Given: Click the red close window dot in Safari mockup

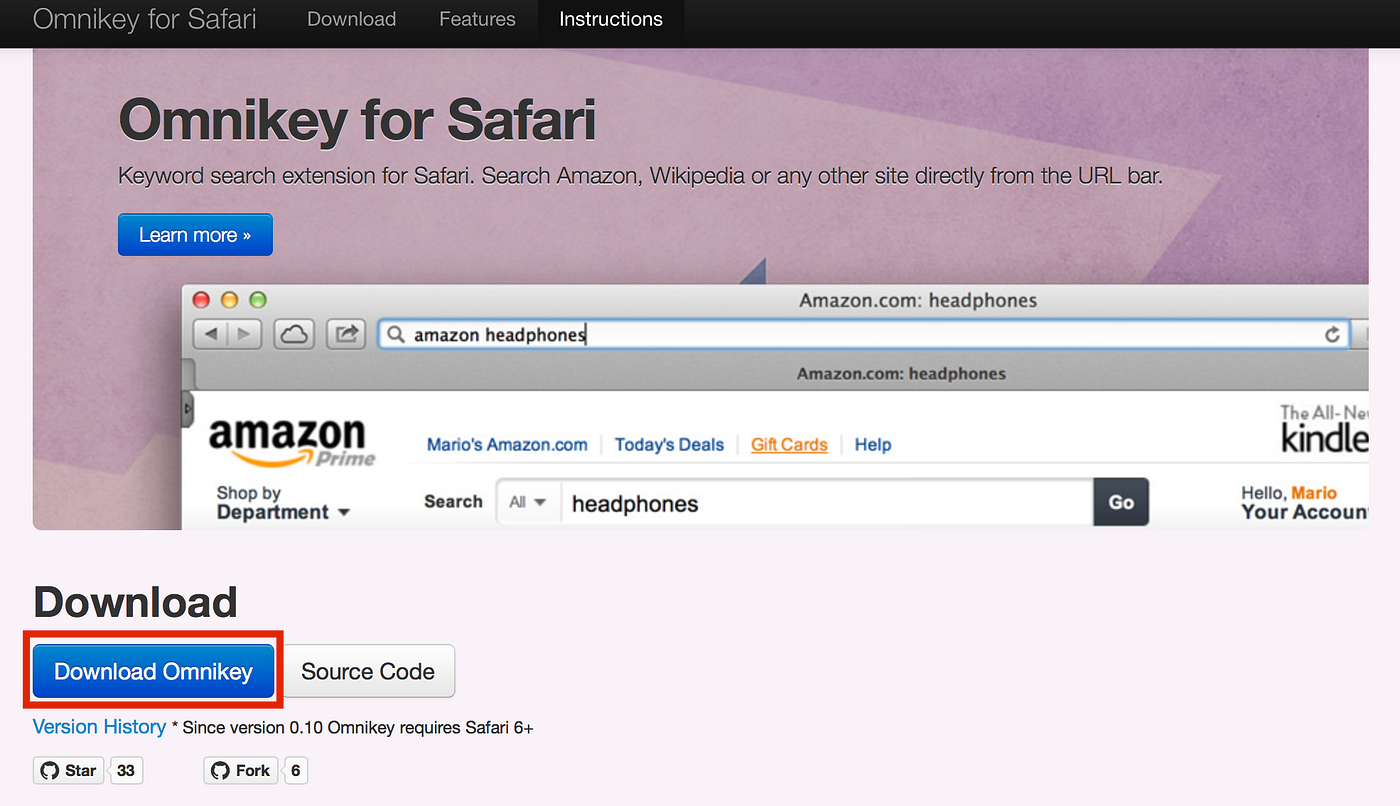Looking at the screenshot, I should point(201,299).
